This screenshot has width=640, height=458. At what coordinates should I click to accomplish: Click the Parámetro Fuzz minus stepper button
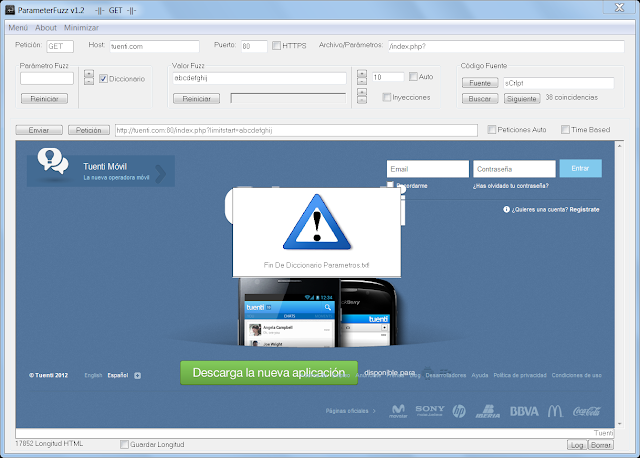89,81
